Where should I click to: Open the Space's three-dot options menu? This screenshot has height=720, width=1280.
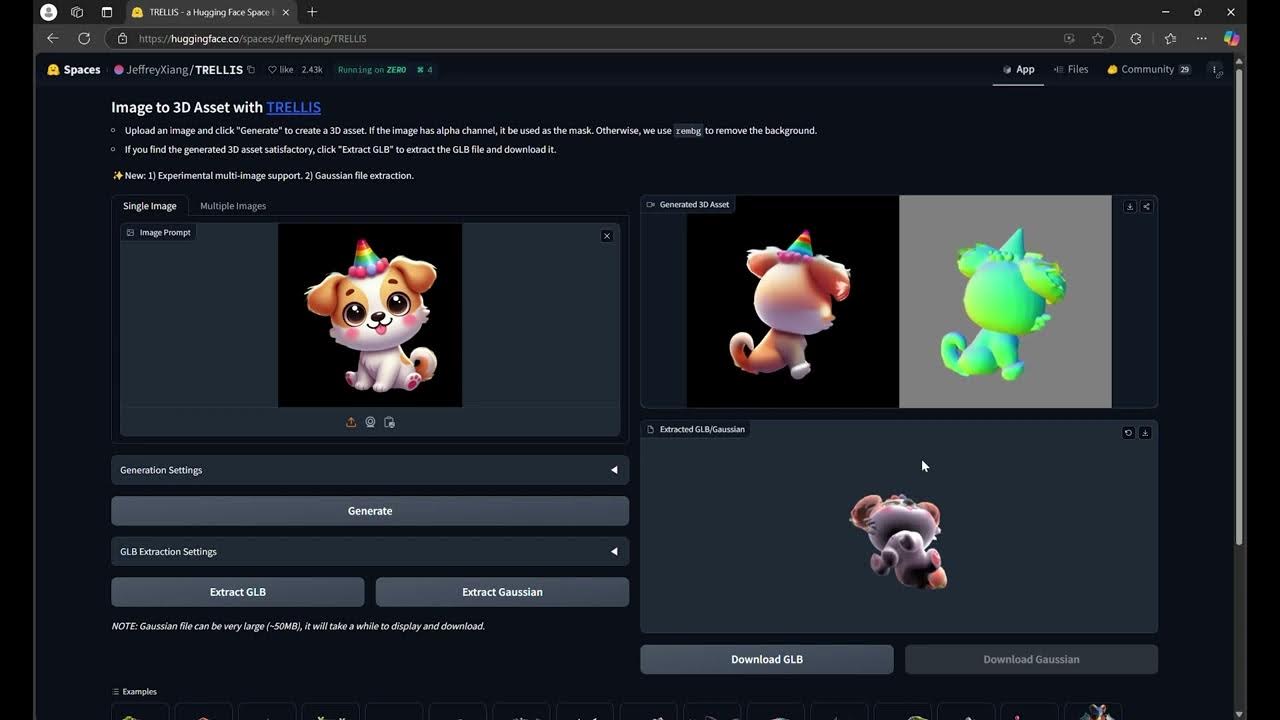point(1214,70)
